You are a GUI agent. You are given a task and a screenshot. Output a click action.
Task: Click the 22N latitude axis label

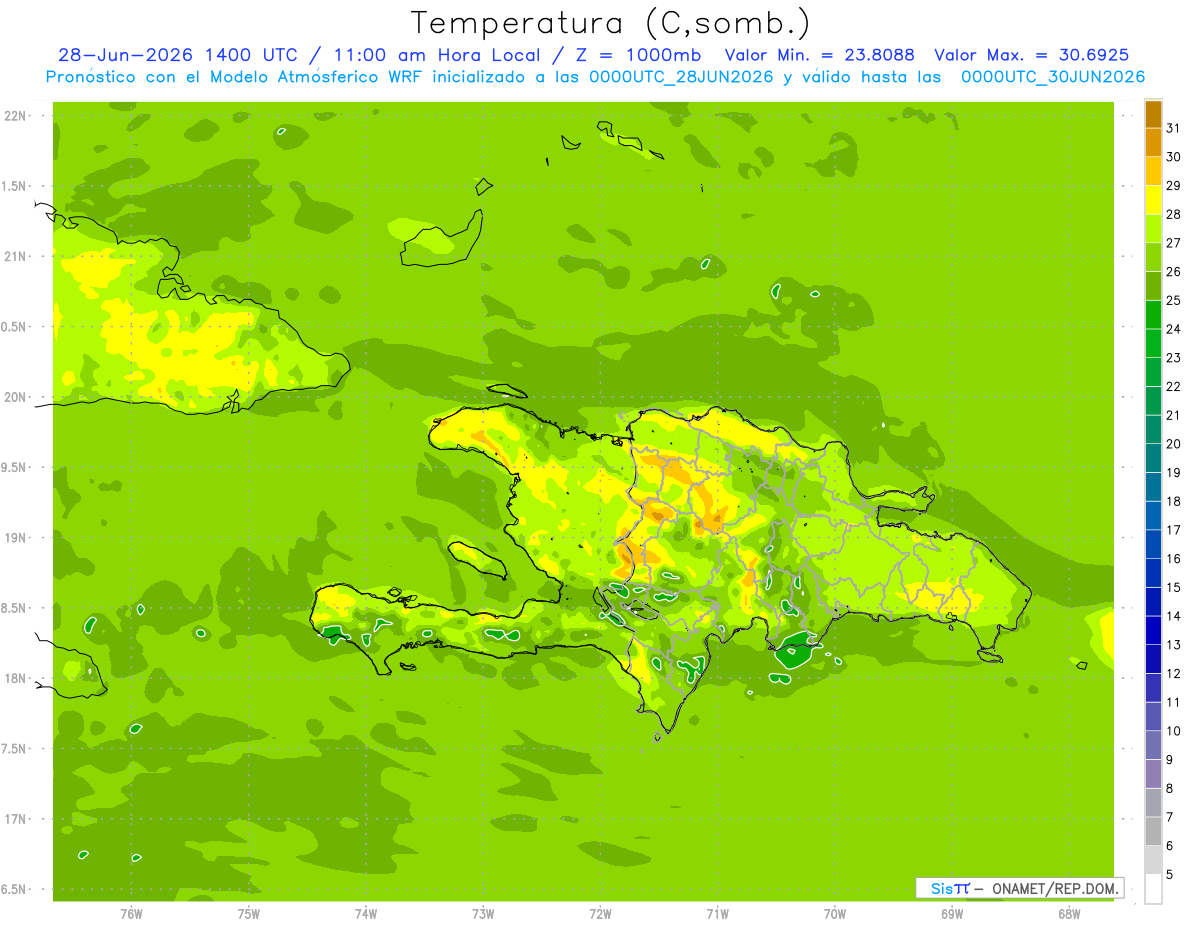(x=17, y=116)
